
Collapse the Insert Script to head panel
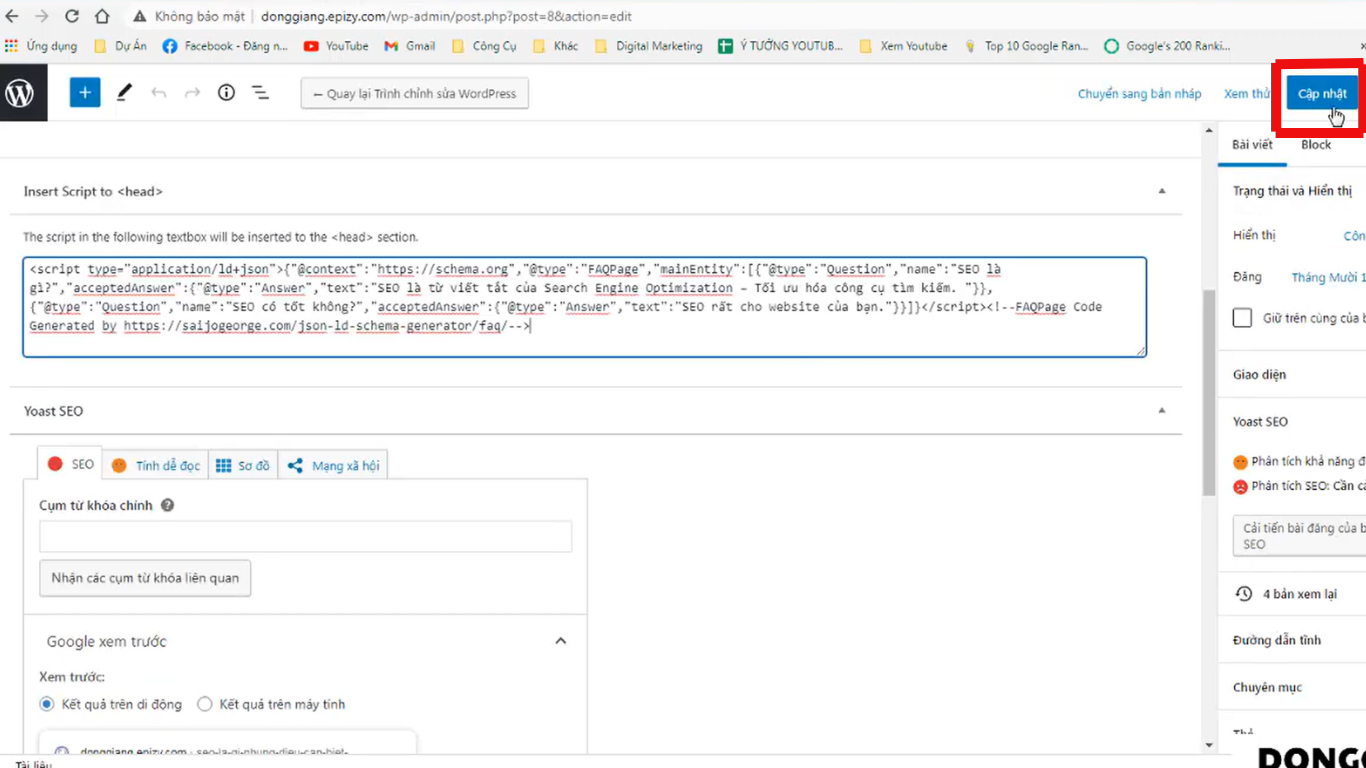click(1161, 191)
